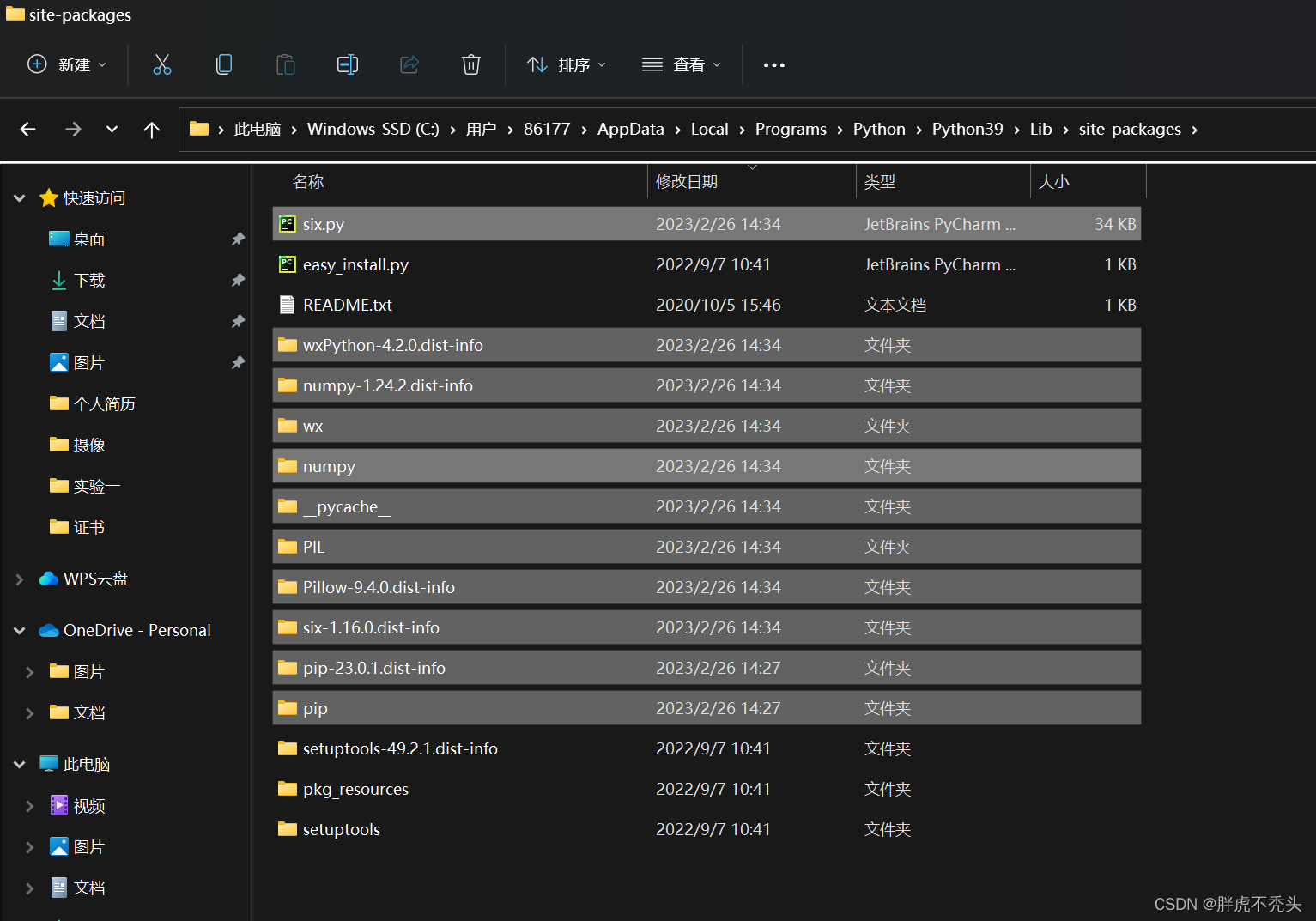Expand the WPS云盘 tree node

tap(20, 579)
